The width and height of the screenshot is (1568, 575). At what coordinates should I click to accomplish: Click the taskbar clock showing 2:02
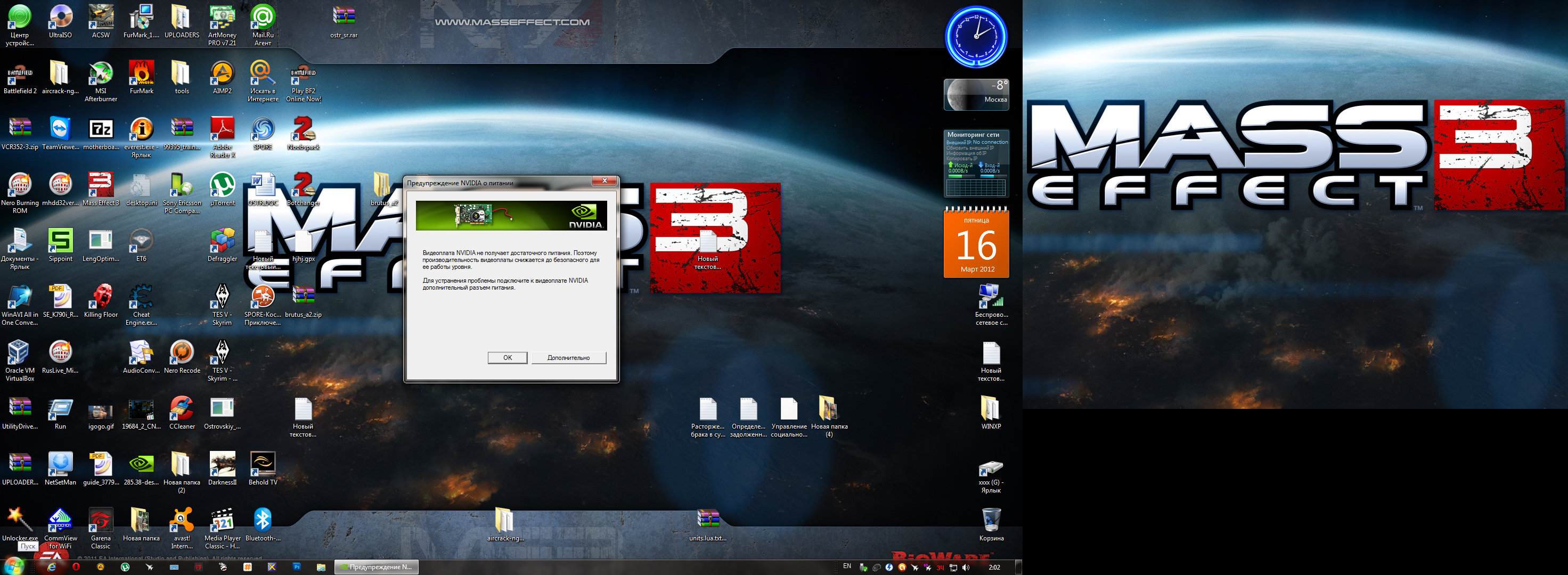point(994,567)
